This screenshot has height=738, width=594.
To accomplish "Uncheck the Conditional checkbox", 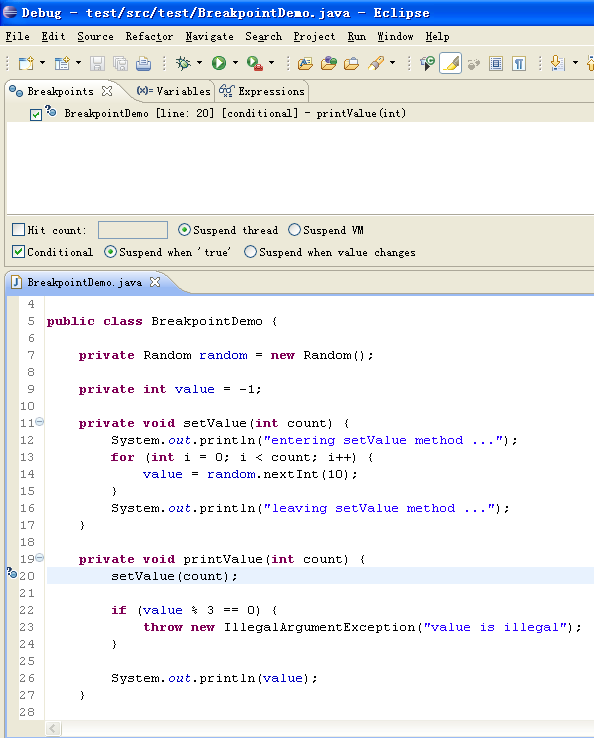I will pos(18,252).
